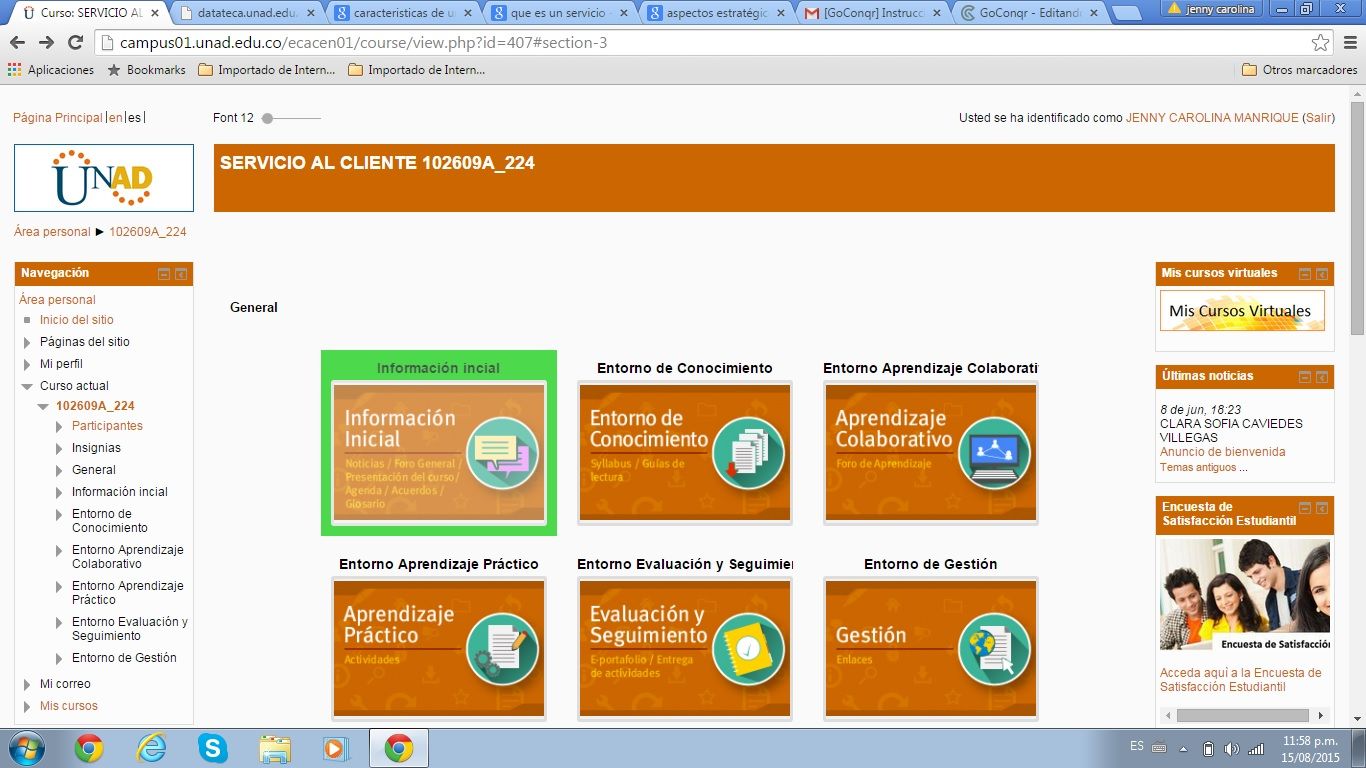
Task: Open the Evaluación y Seguimiento notebook icon
Action: (748, 649)
